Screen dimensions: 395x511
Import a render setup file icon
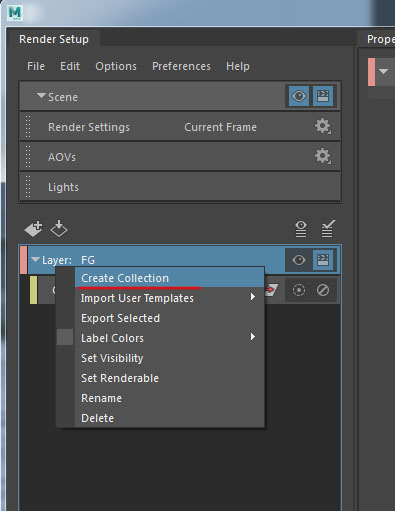59,229
